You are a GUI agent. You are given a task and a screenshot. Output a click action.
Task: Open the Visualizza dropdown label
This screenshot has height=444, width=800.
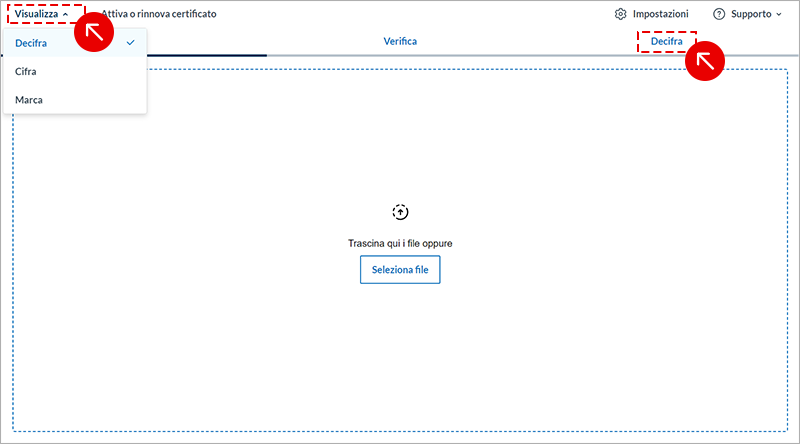(36, 14)
